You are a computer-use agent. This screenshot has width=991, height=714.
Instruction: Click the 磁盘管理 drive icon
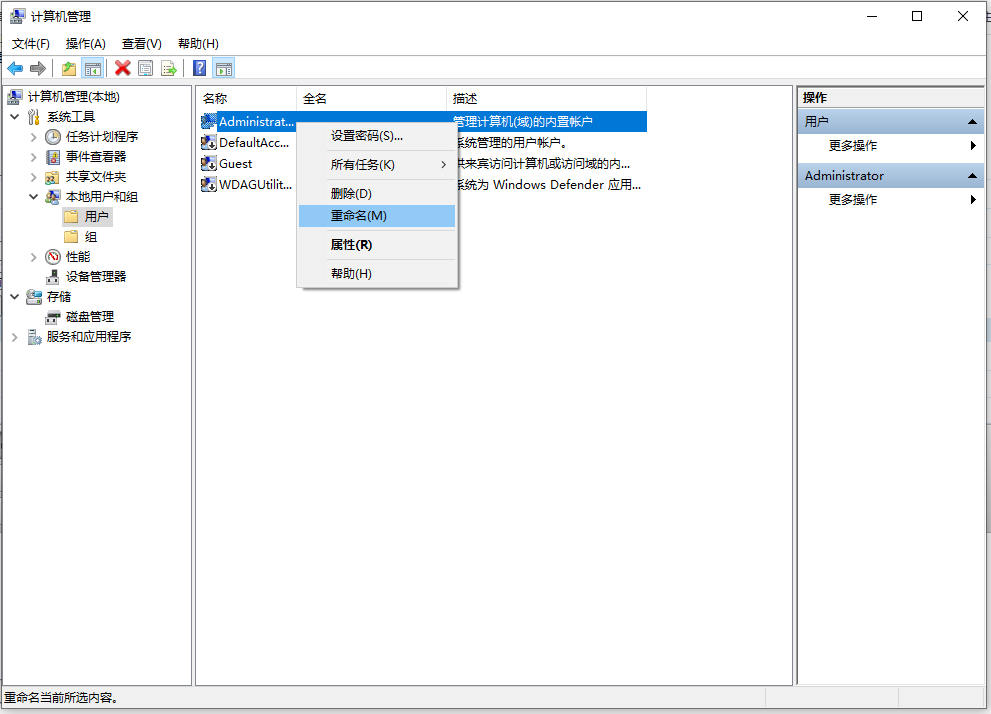(x=53, y=317)
